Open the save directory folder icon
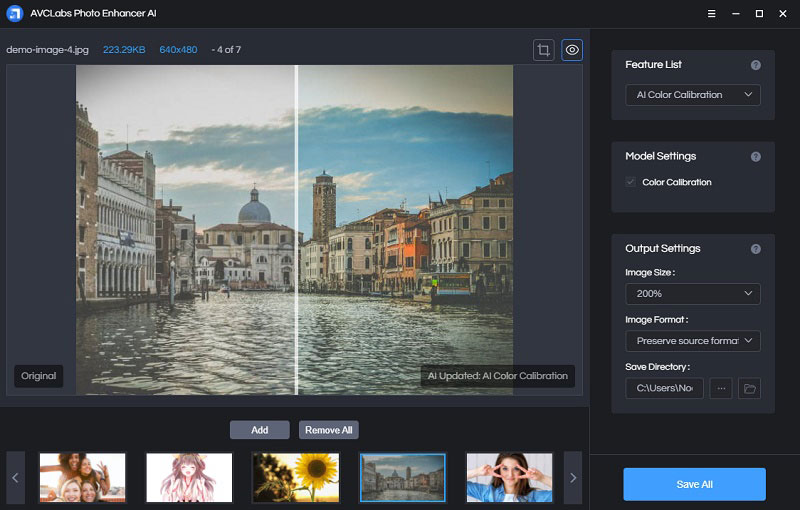 pos(749,389)
